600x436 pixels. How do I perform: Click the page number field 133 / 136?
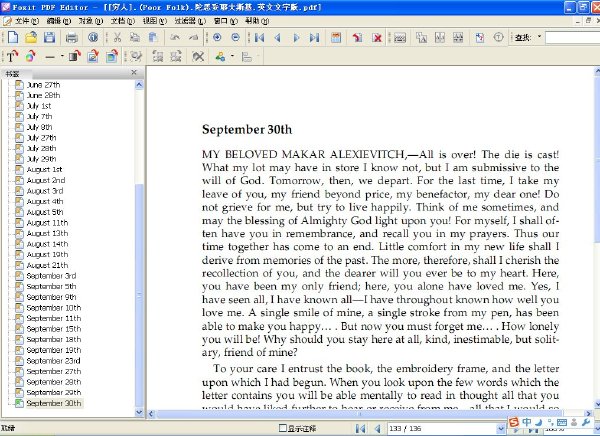[442, 428]
